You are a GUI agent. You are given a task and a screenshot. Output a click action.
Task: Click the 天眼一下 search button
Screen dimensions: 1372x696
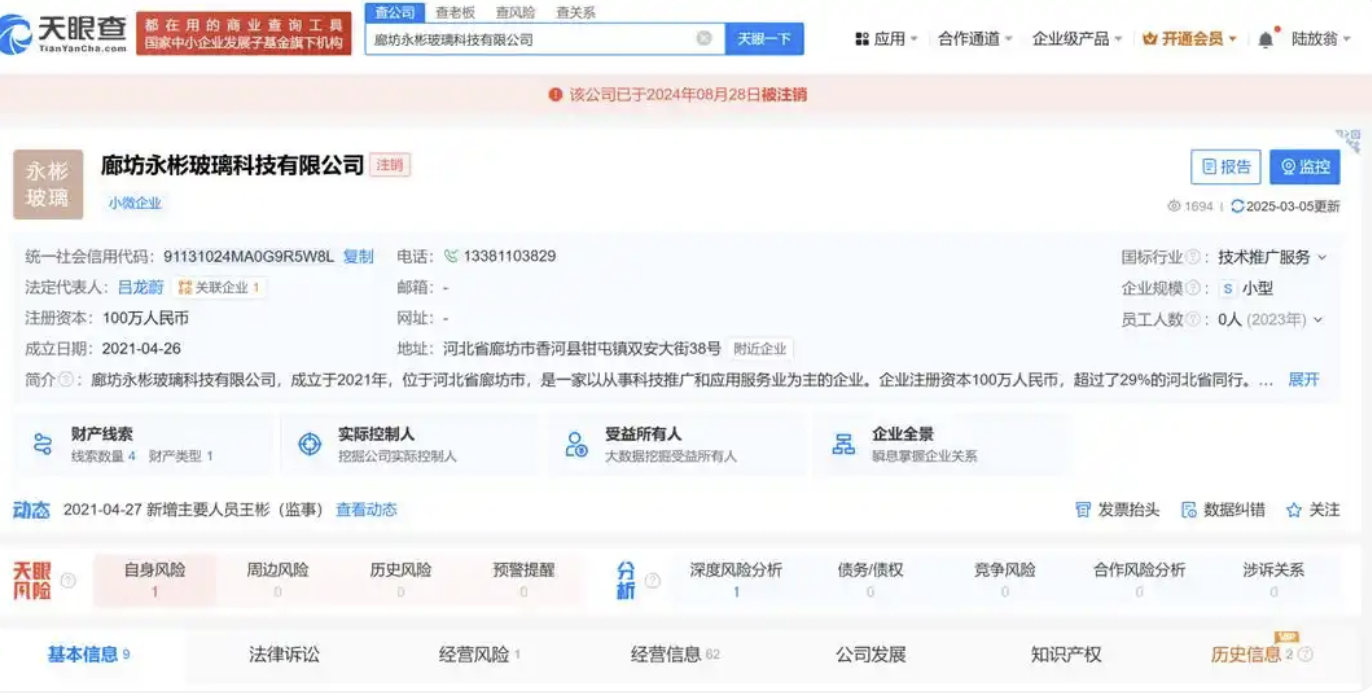764,39
